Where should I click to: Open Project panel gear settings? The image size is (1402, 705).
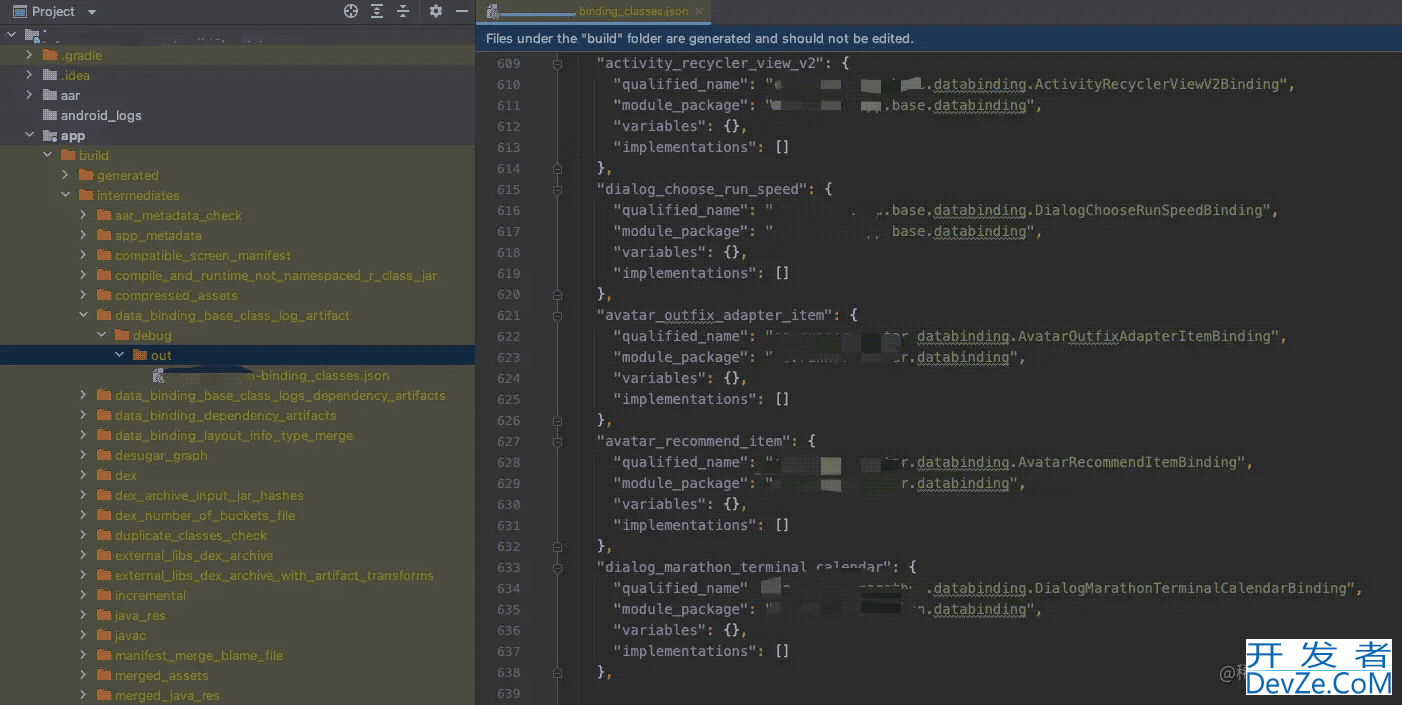pos(435,11)
